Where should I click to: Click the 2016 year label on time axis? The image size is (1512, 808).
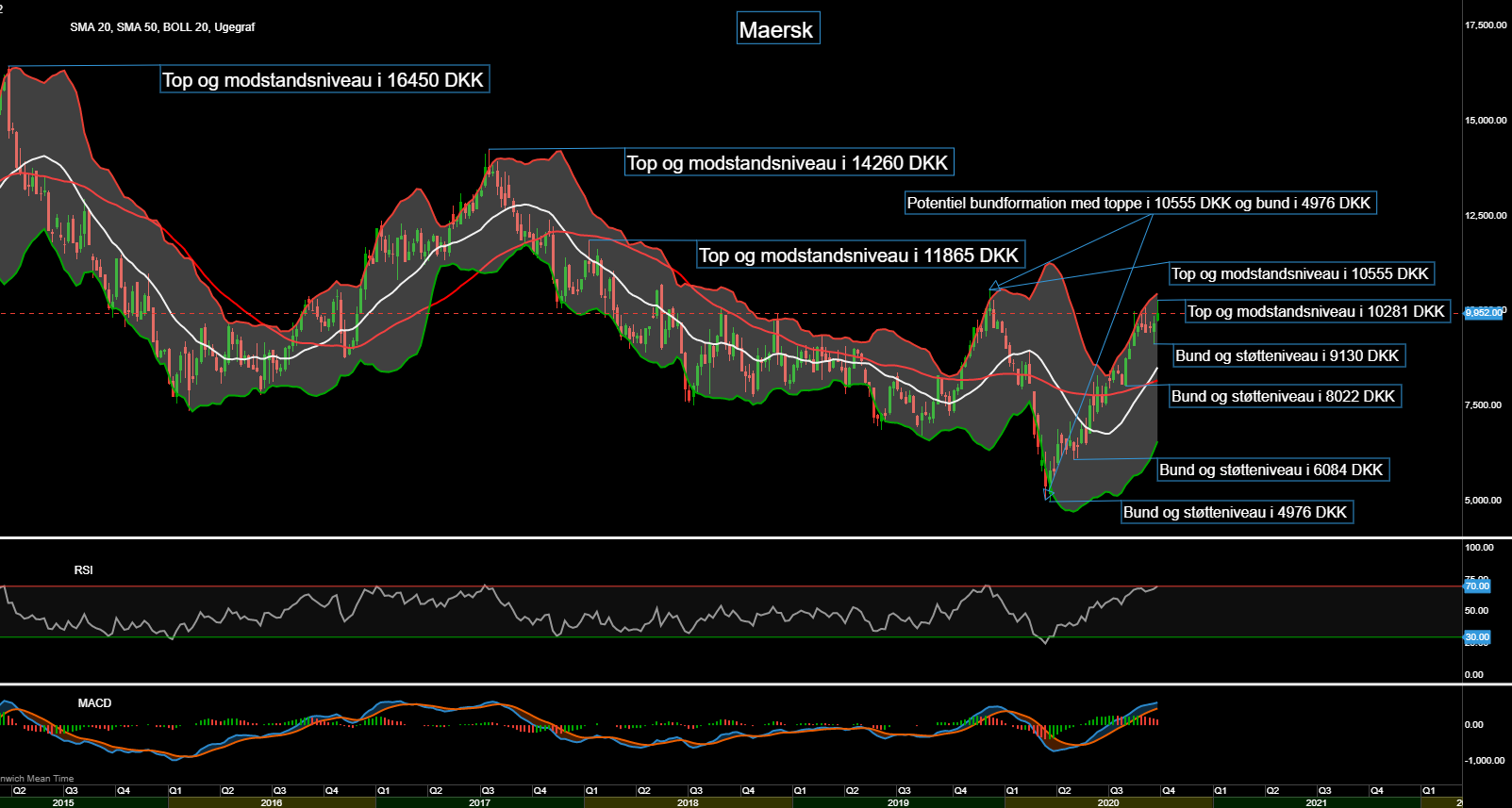pyautogui.click(x=272, y=802)
